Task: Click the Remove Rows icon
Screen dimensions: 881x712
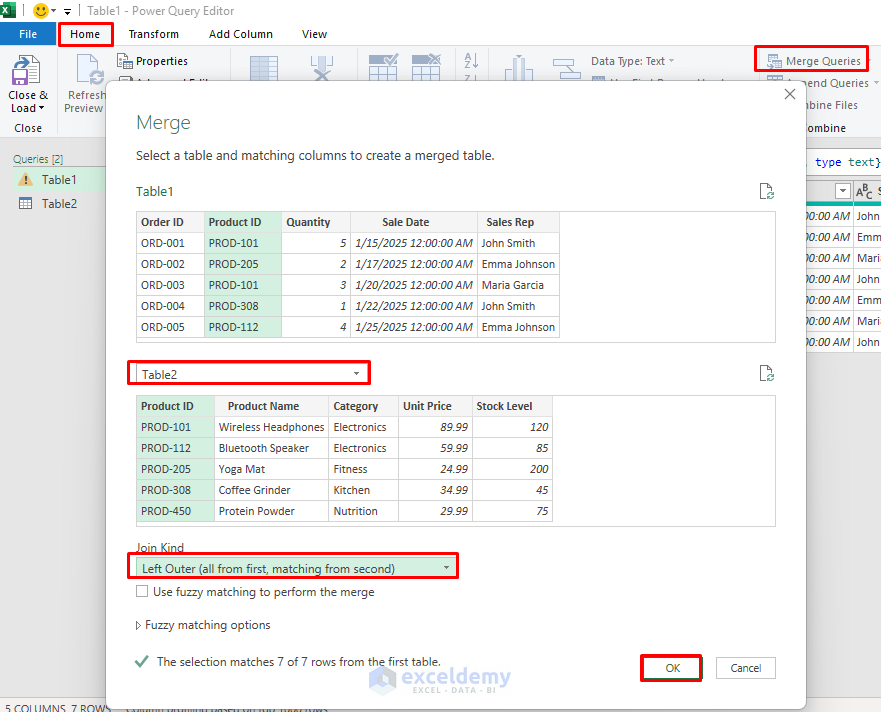Action: [x=426, y=67]
